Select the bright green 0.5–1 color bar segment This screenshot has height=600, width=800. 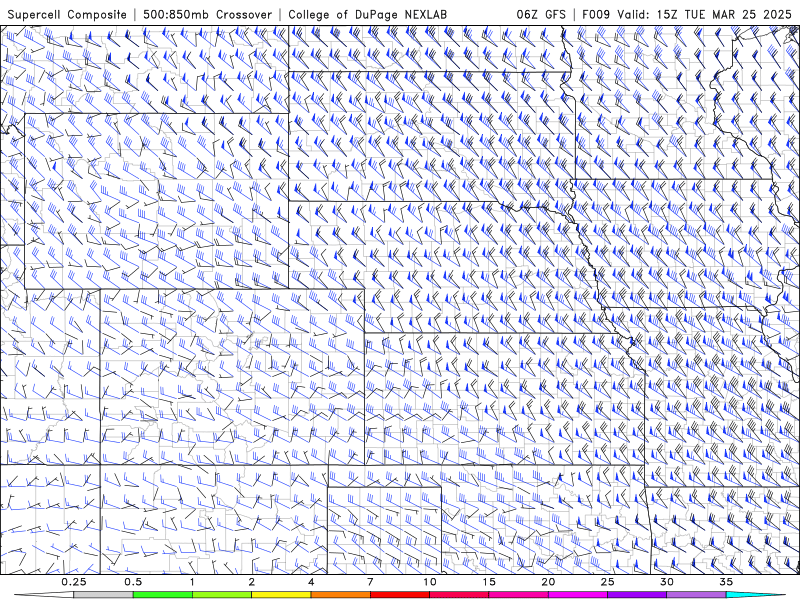(x=163, y=595)
